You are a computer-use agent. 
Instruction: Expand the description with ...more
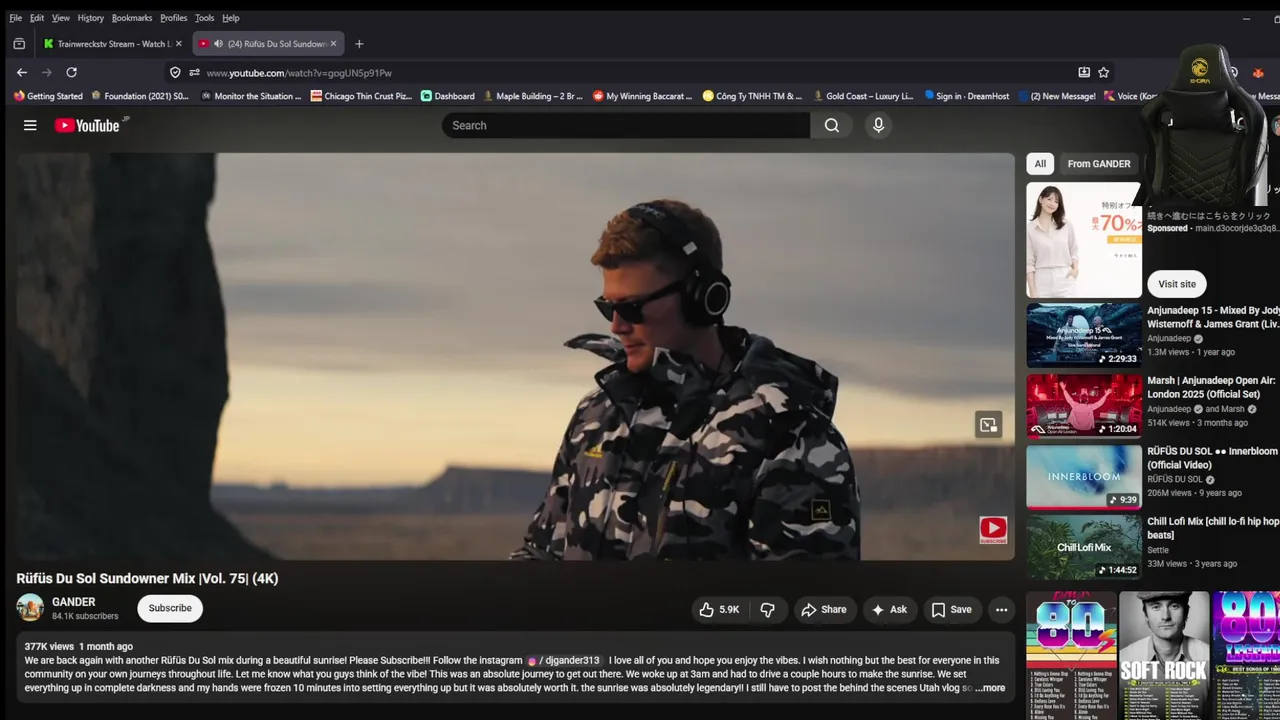coord(990,688)
